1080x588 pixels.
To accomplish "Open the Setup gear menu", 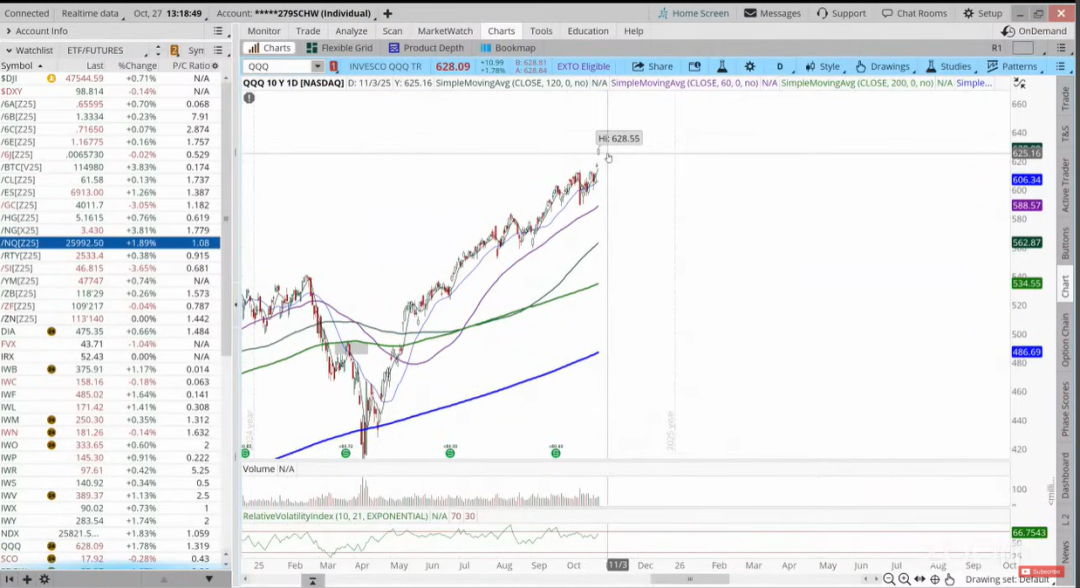I will [983, 13].
